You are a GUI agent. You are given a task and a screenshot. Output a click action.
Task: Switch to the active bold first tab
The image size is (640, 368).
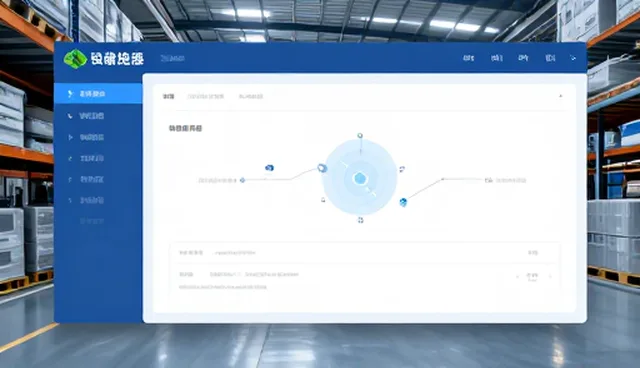click(169, 96)
